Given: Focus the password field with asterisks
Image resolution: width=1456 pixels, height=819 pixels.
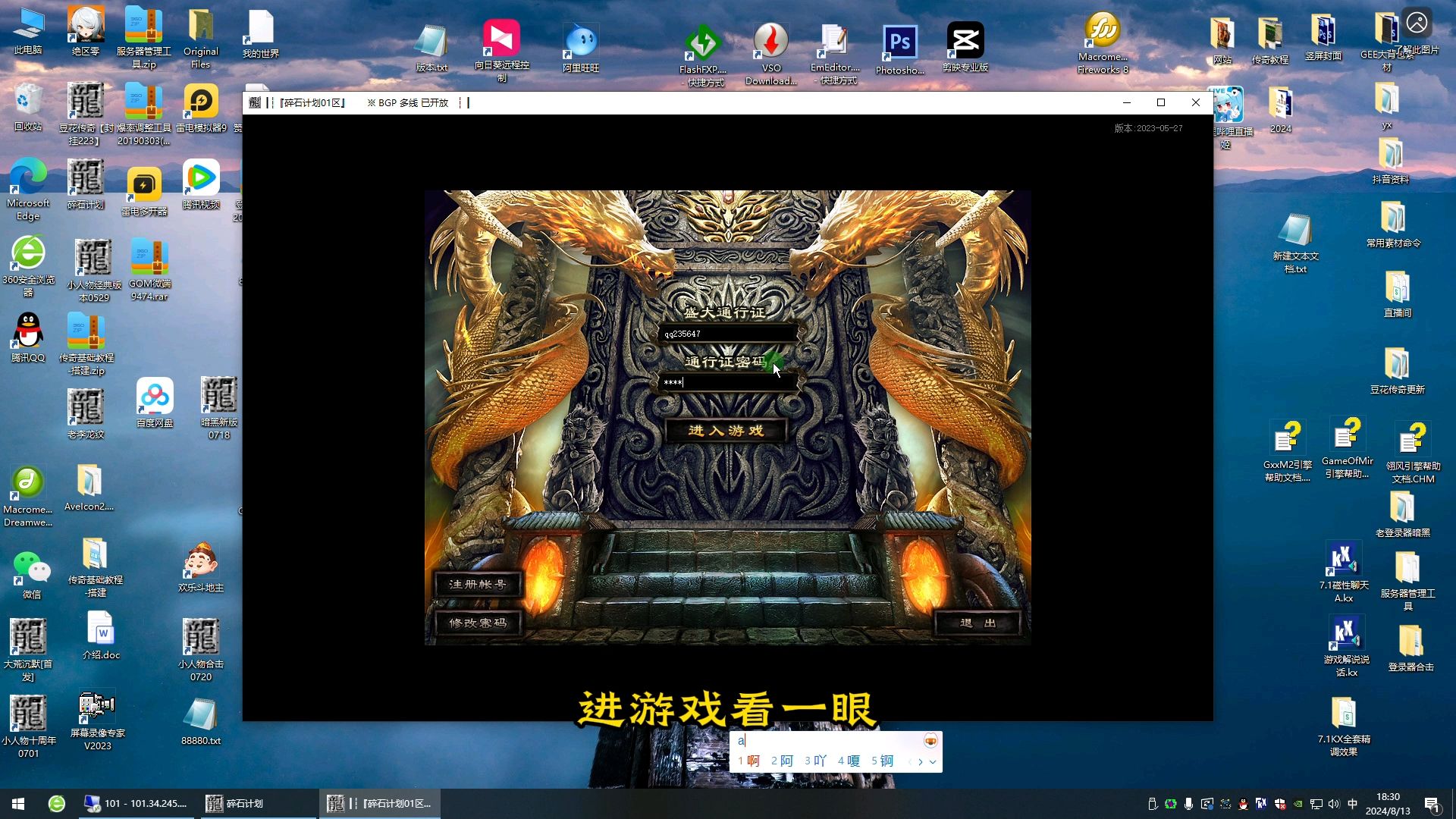Looking at the screenshot, I should [x=728, y=382].
